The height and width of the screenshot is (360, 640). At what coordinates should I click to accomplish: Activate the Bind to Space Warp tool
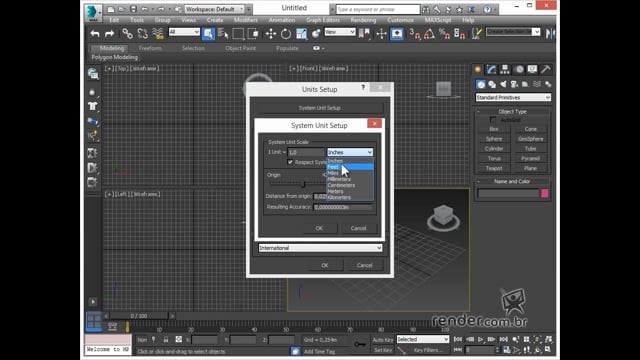tap(158, 34)
